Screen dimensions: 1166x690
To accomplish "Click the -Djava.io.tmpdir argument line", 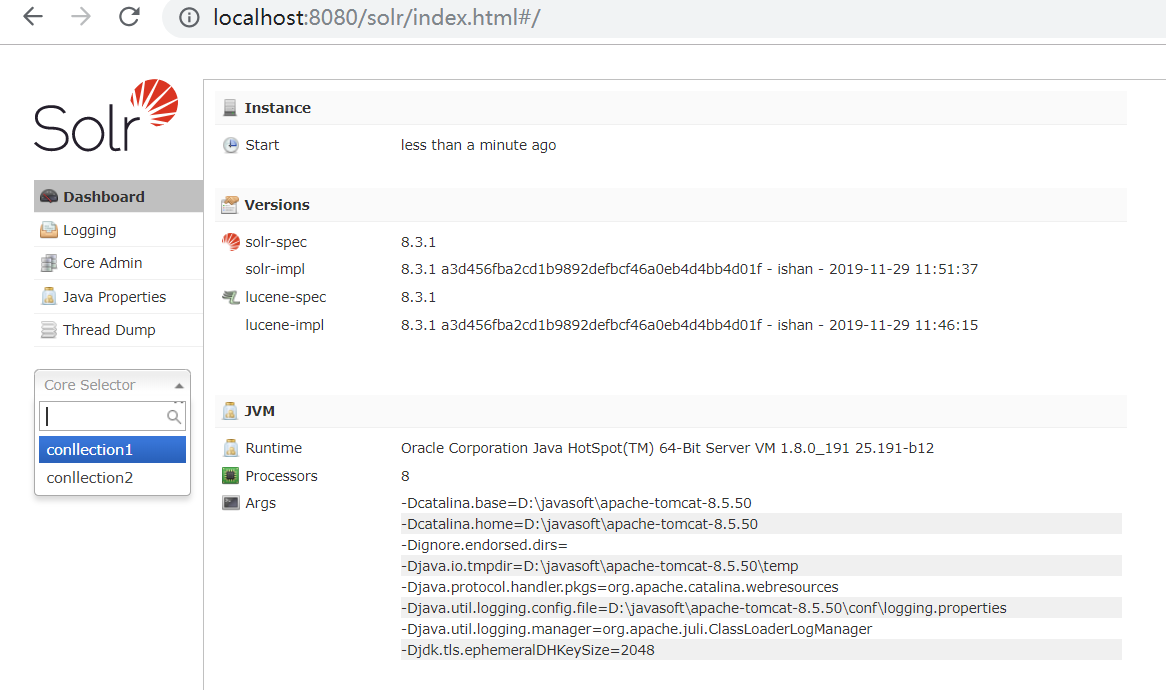I will point(761,566).
